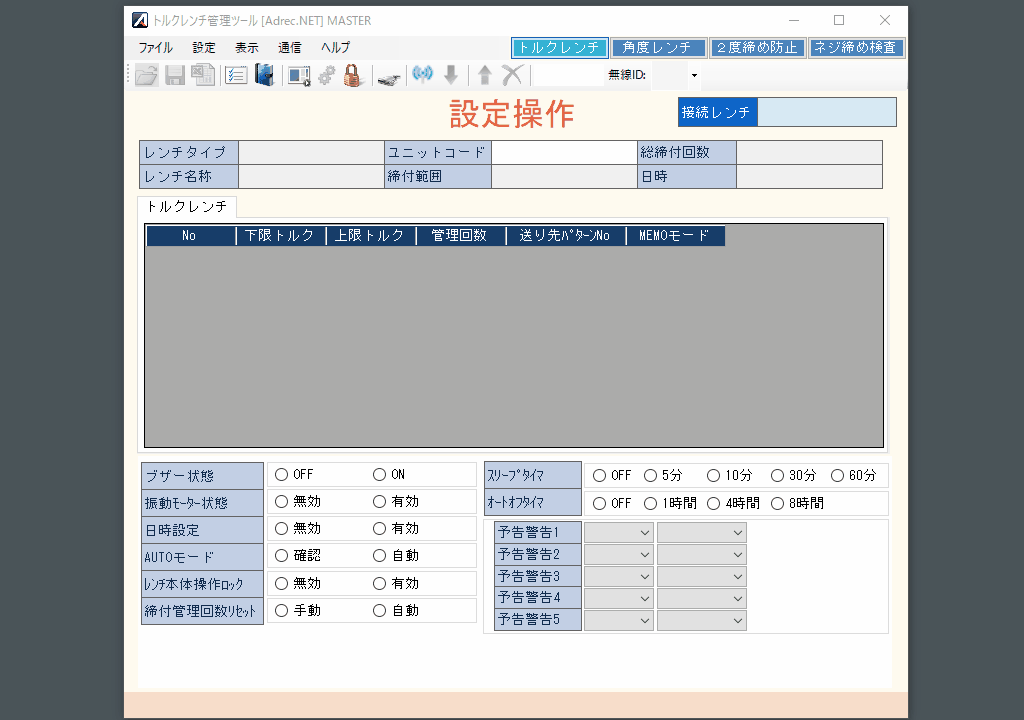Screen dimensions: 1024x720
Task: Open second dropdown for 予告警告5
Action: point(701,621)
